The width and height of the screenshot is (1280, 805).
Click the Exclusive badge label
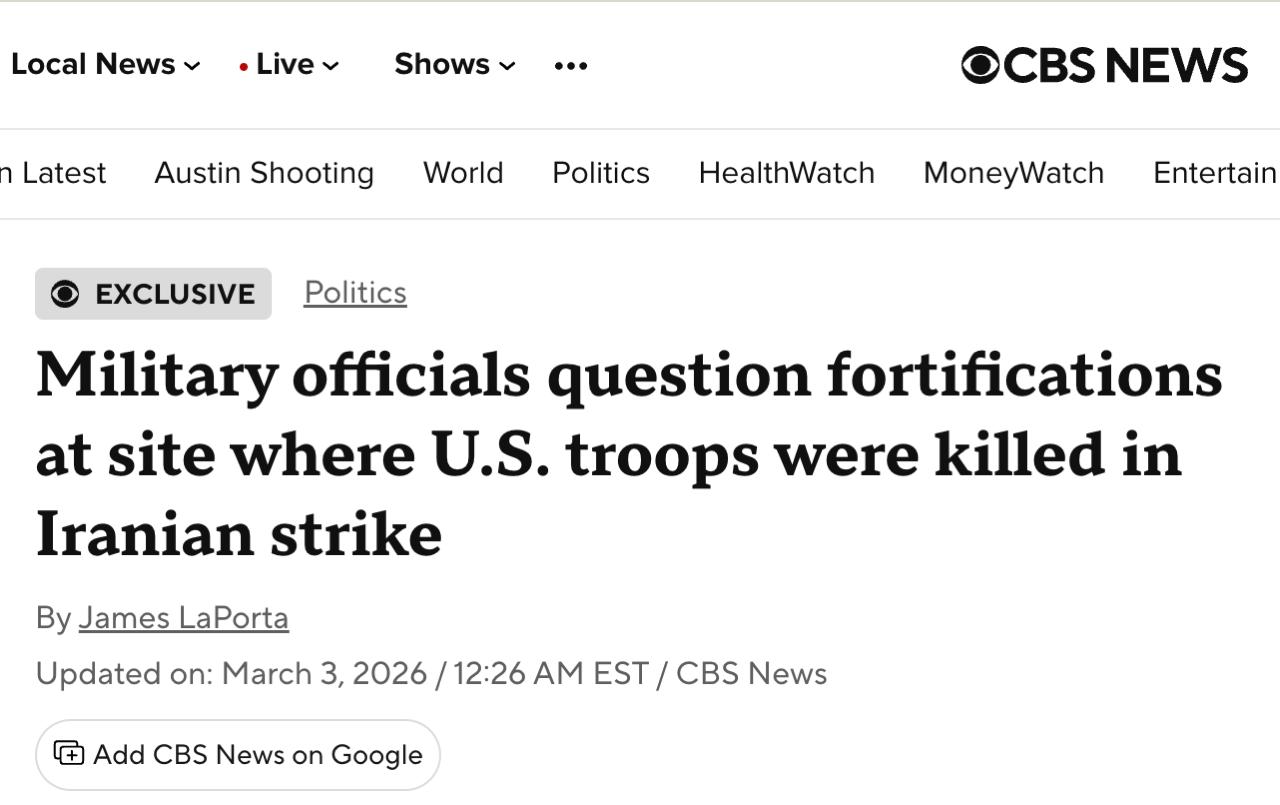pos(175,294)
